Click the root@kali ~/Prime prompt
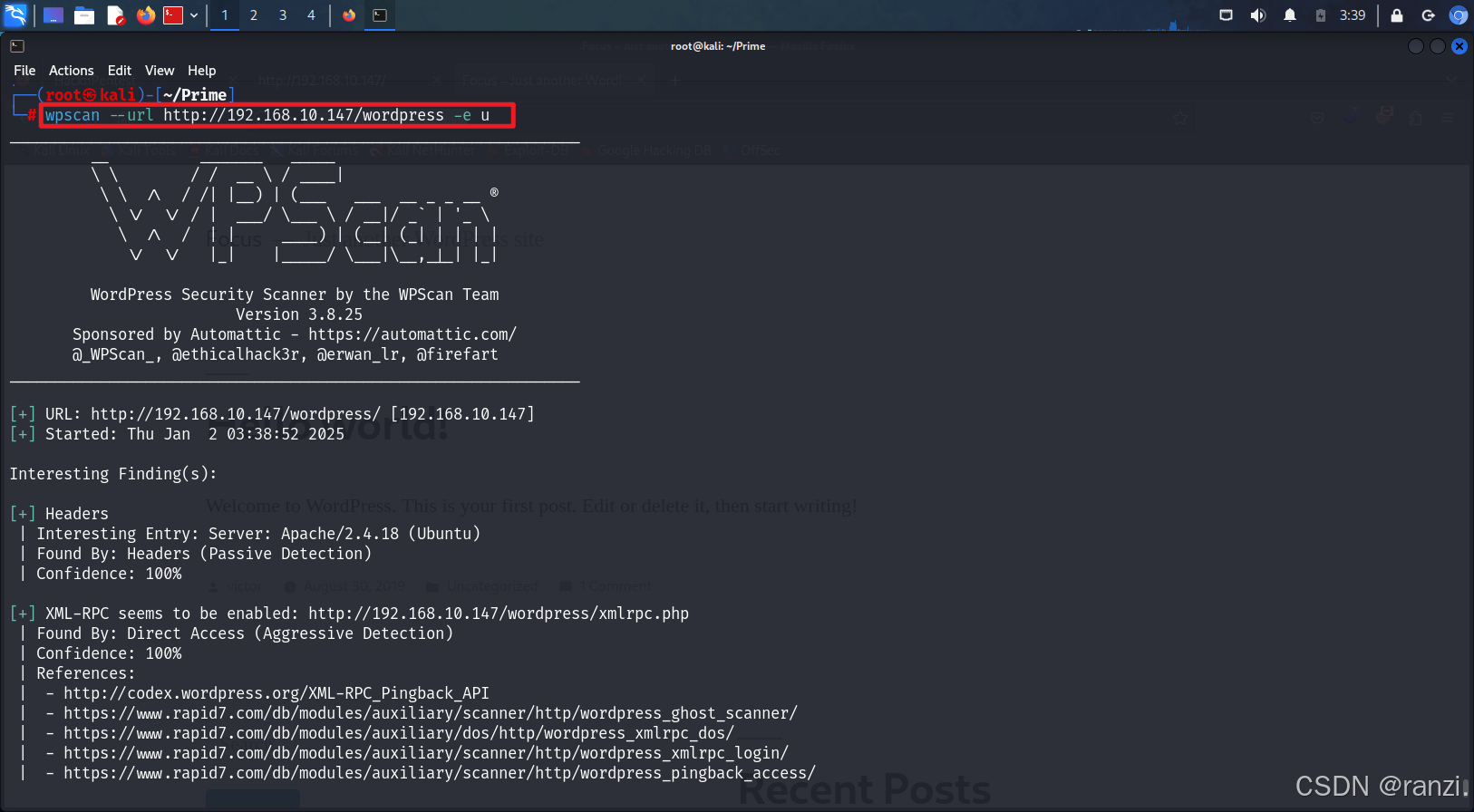 click(x=136, y=95)
